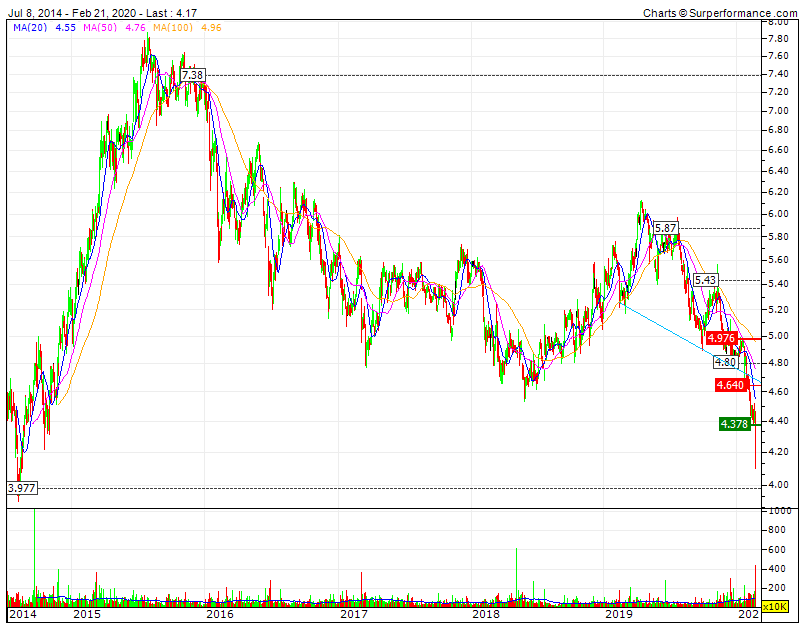Select the MA(50) legend label

pyautogui.click(x=100, y=28)
